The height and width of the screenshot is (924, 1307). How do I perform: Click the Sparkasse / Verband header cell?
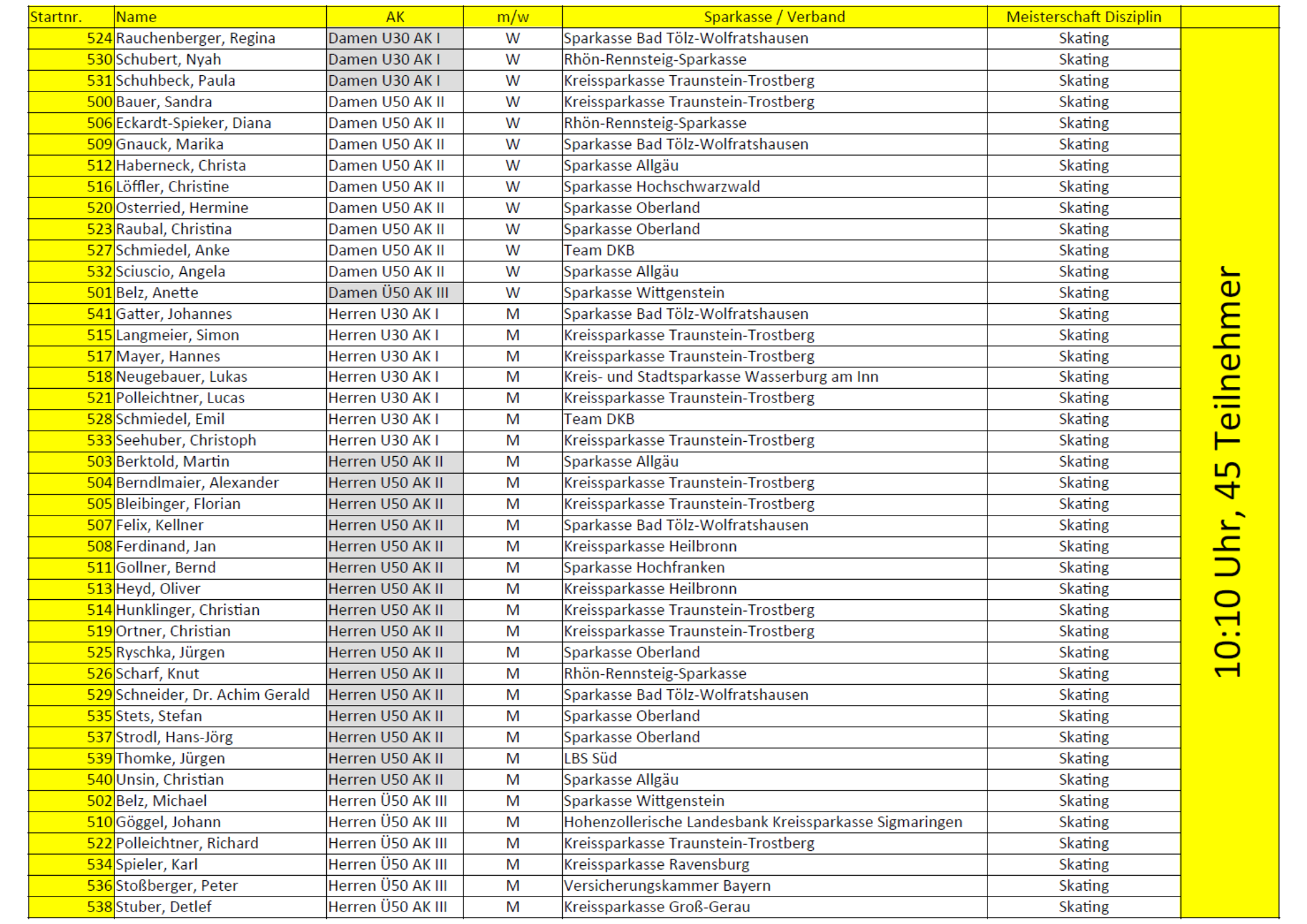click(x=774, y=17)
